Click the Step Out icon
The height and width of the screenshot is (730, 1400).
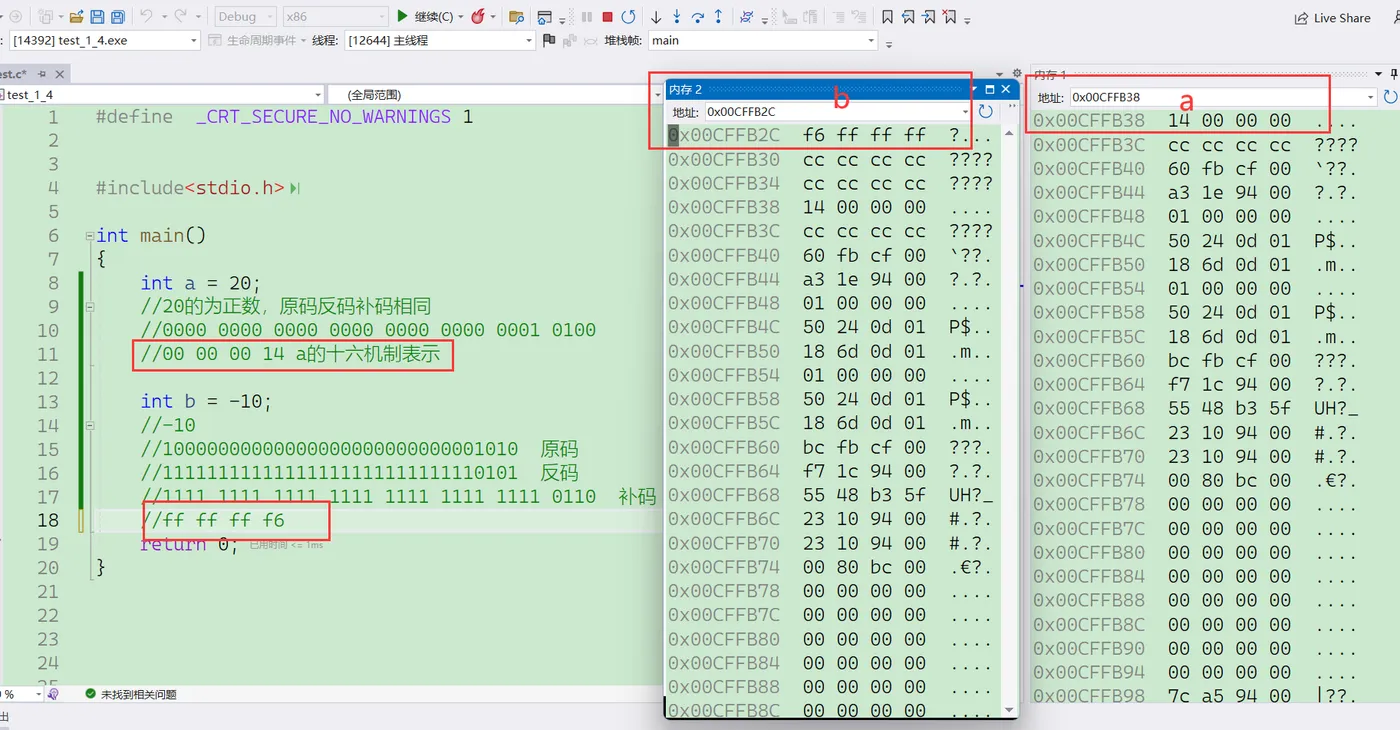pyautogui.click(x=718, y=17)
